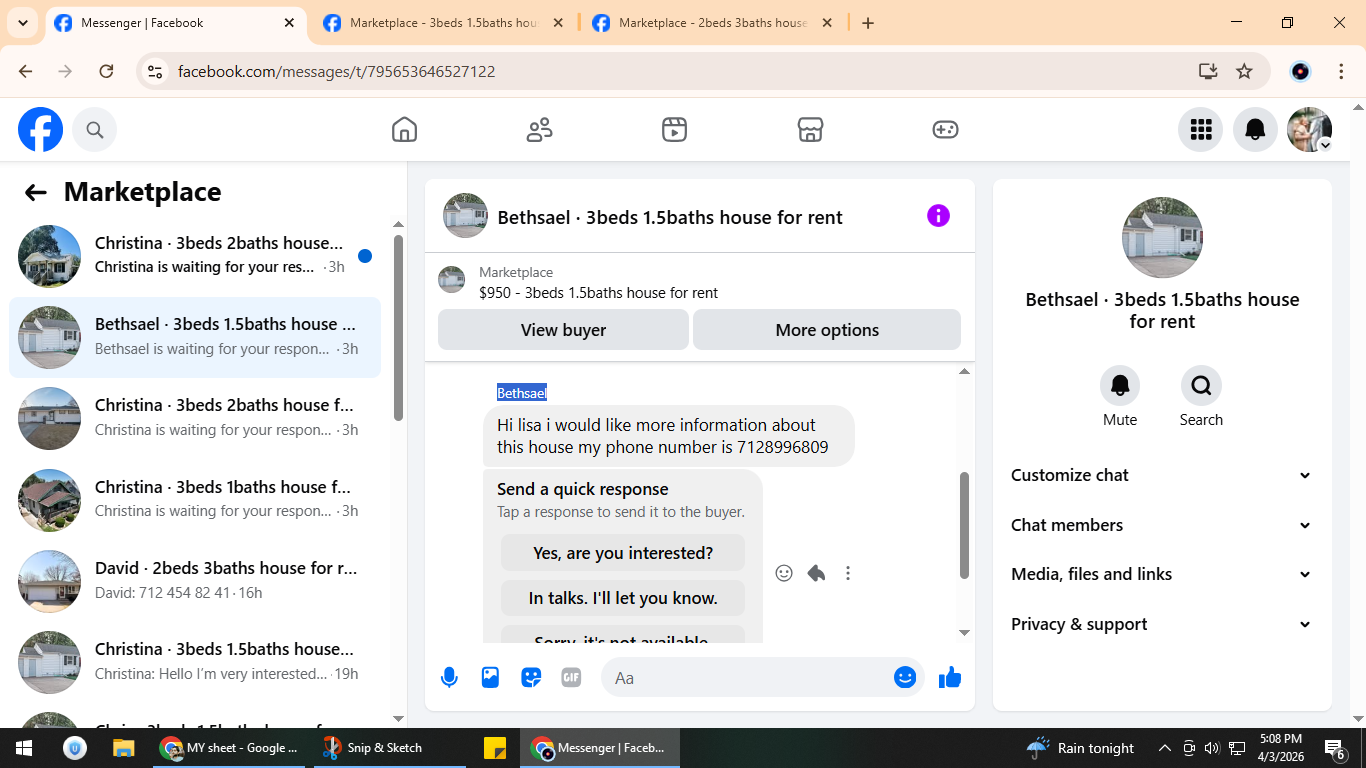Image resolution: width=1366 pixels, height=768 pixels.
Task: Open Sticky Notes taskbar icon
Action: [x=494, y=748]
